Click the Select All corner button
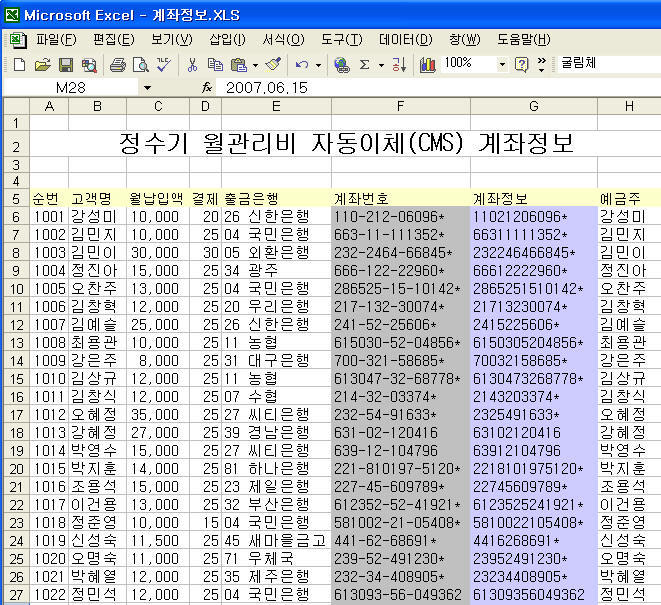 tap(16, 106)
